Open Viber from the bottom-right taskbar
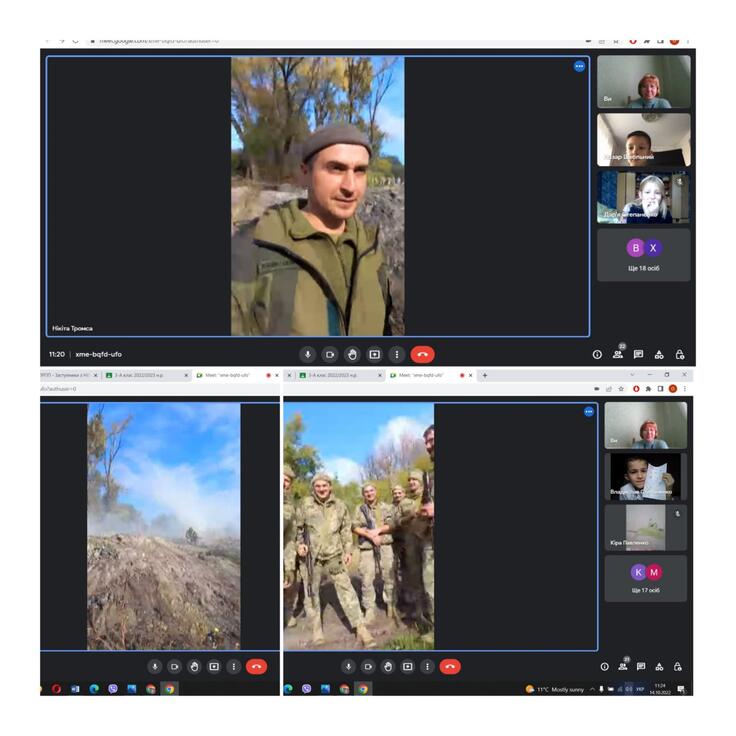Image resolution: width=736 pixels, height=736 pixels. [307, 689]
